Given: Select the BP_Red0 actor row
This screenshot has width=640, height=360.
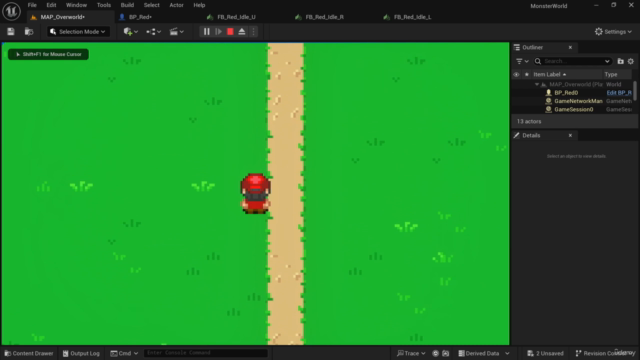Looking at the screenshot, I should [572, 93].
